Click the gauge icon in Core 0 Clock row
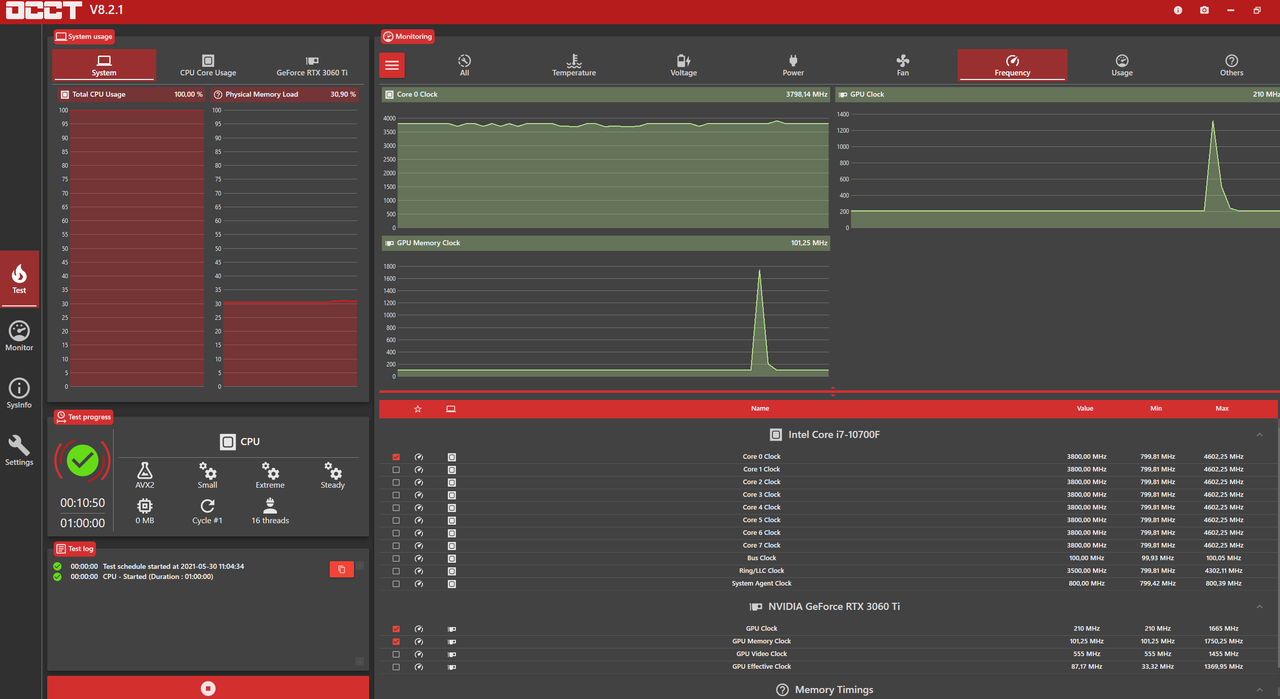 [x=419, y=457]
